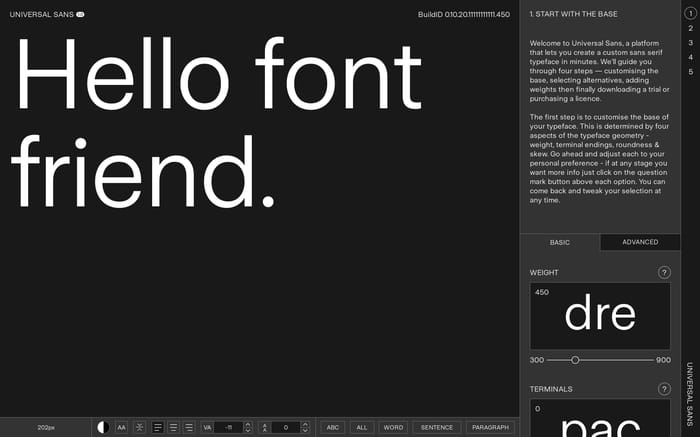
Task: Click the BuildID text at top
Action: tap(464, 14)
